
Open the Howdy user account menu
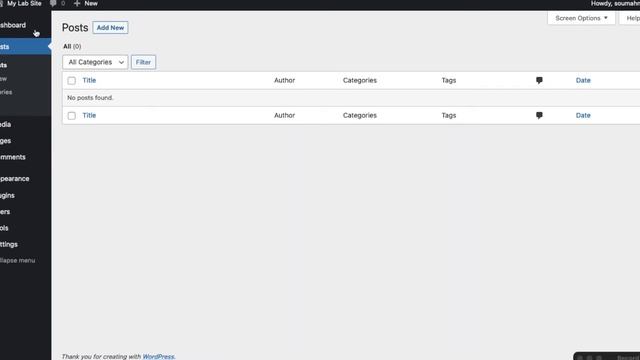615,3
